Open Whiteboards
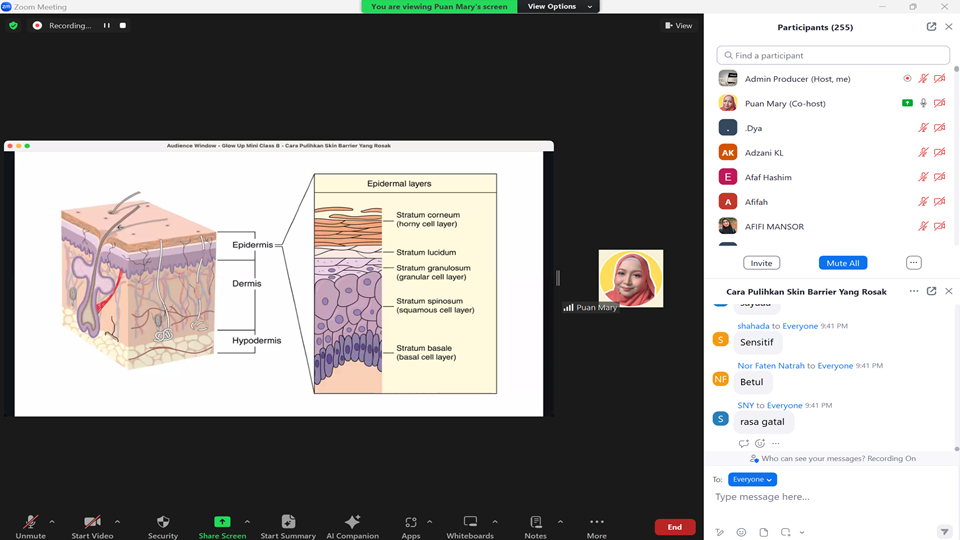This screenshot has width=960, height=540. pyautogui.click(x=470, y=527)
